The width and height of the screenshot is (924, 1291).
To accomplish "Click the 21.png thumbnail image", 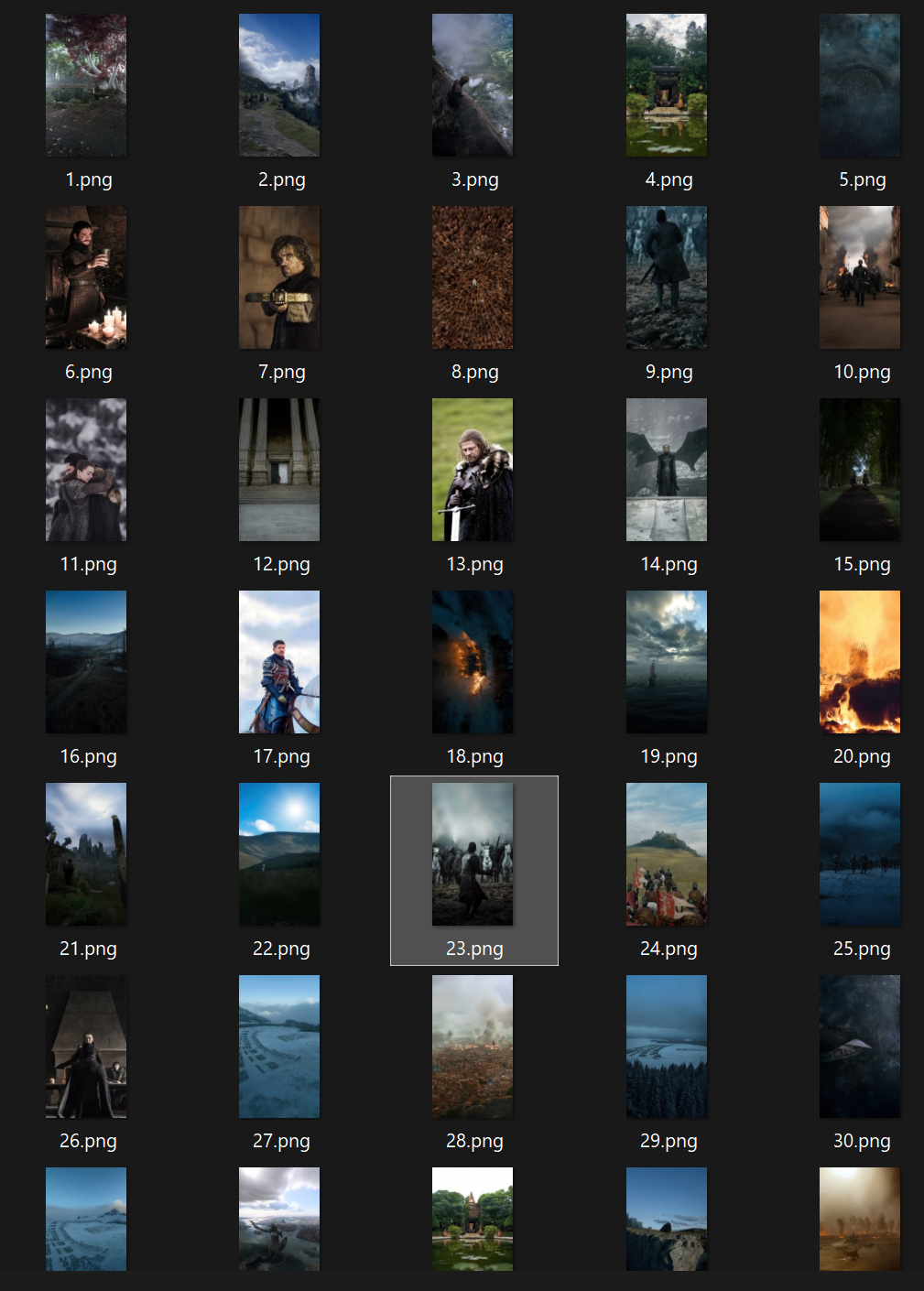I will 86,854.
